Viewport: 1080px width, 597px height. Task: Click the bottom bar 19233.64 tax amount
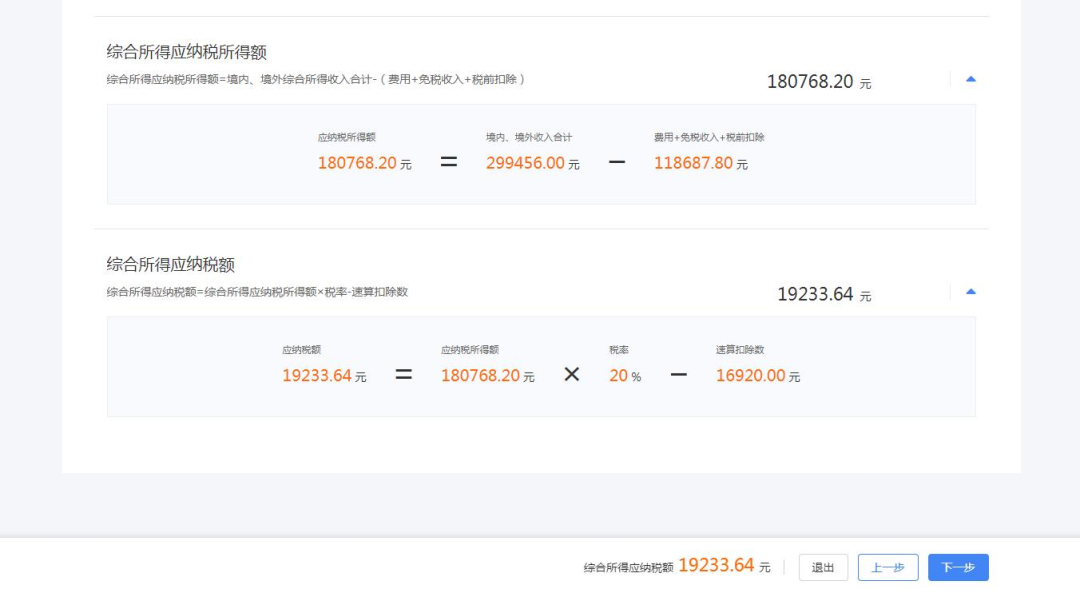tap(716, 565)
